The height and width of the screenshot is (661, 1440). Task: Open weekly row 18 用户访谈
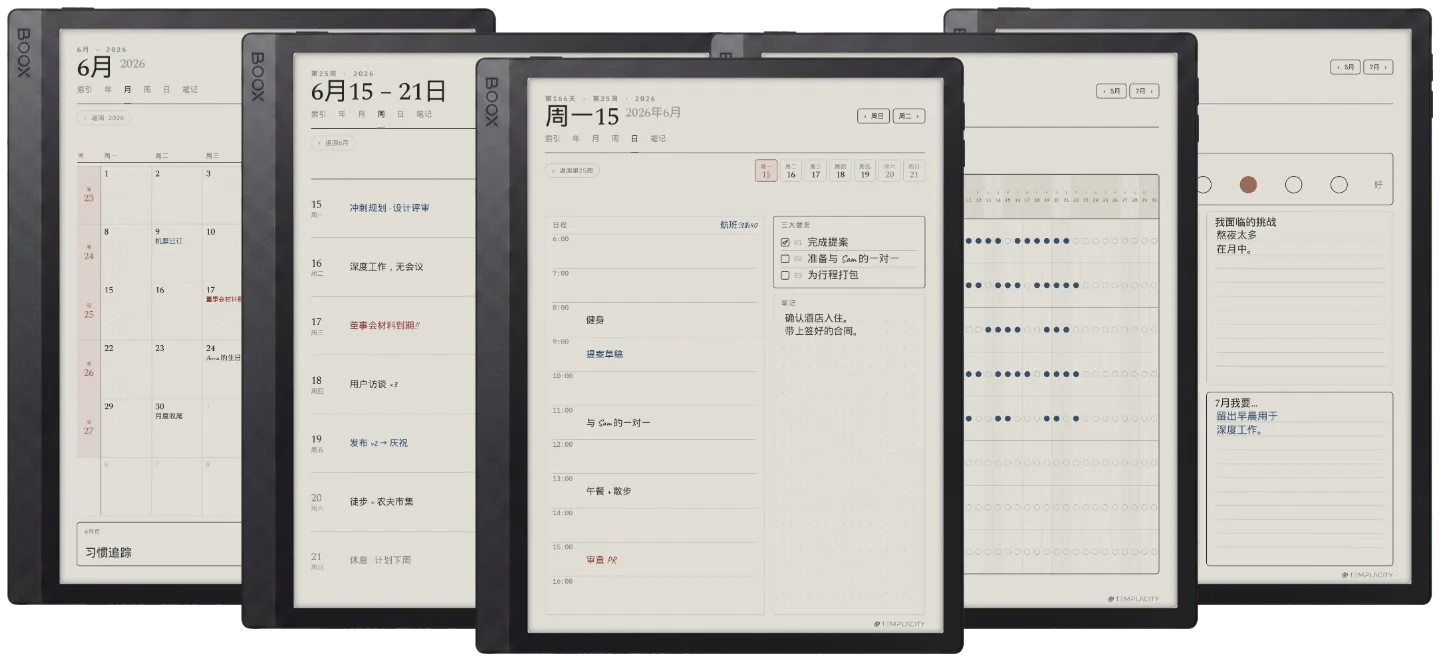[x=391, y=384]
